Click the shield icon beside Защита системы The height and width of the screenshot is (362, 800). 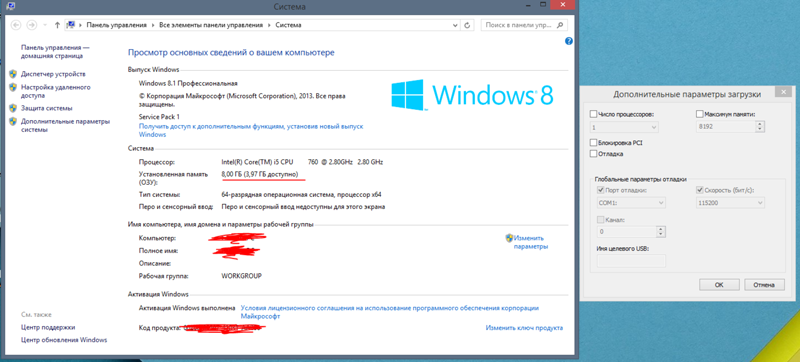coord(13,108)
